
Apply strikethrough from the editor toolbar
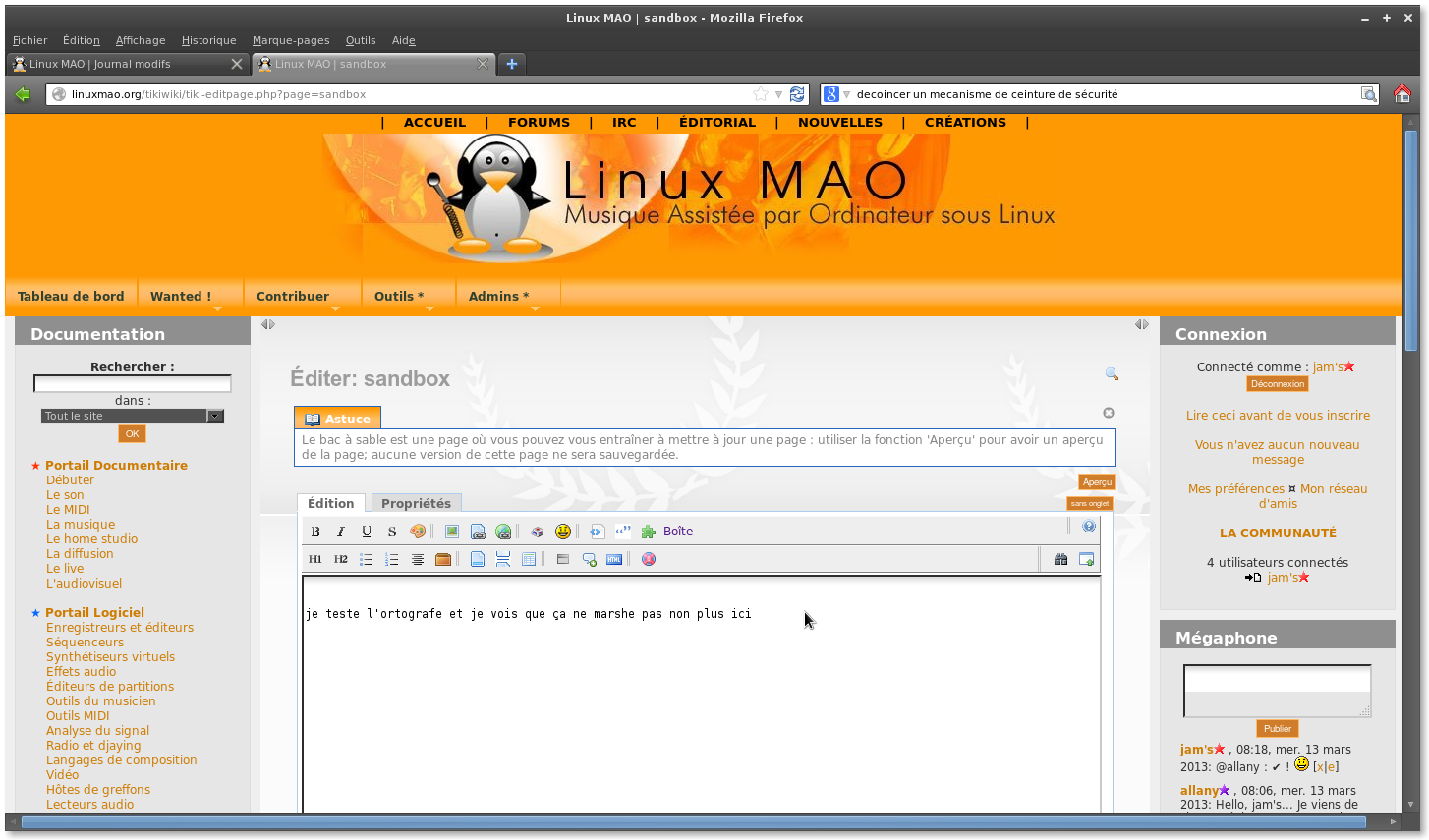(392, 532)
